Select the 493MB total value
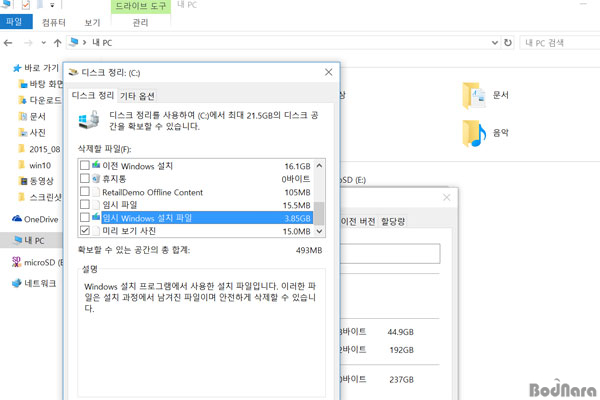Screen dimensions: 600x400 (x=309, y=250)
